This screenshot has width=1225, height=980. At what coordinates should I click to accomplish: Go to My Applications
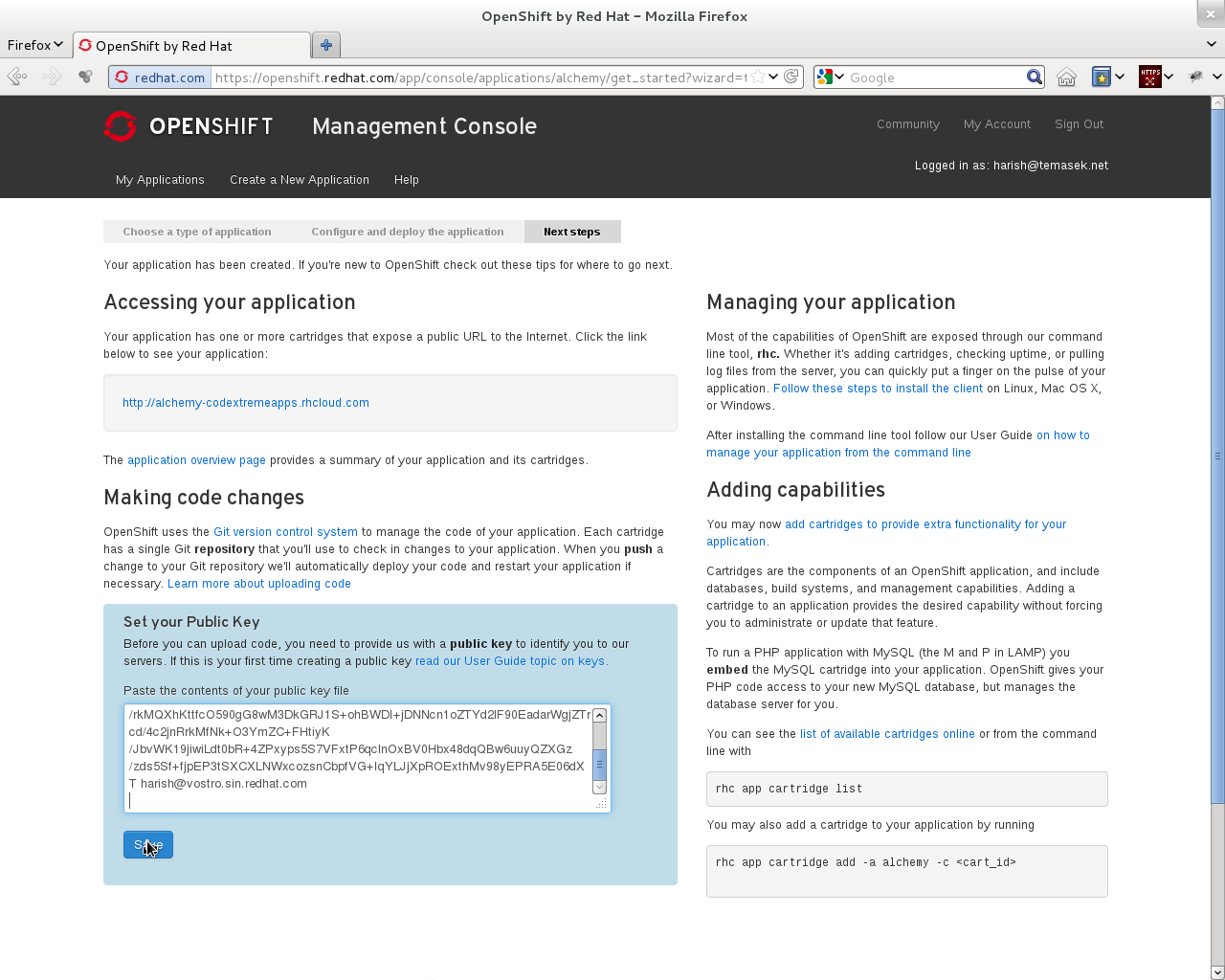click(160, 180)
